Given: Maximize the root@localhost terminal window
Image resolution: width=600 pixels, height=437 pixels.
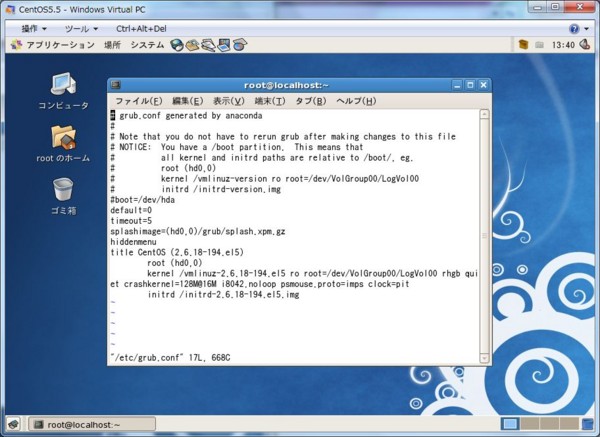Looking at the screenshot, I should (470, 85).
